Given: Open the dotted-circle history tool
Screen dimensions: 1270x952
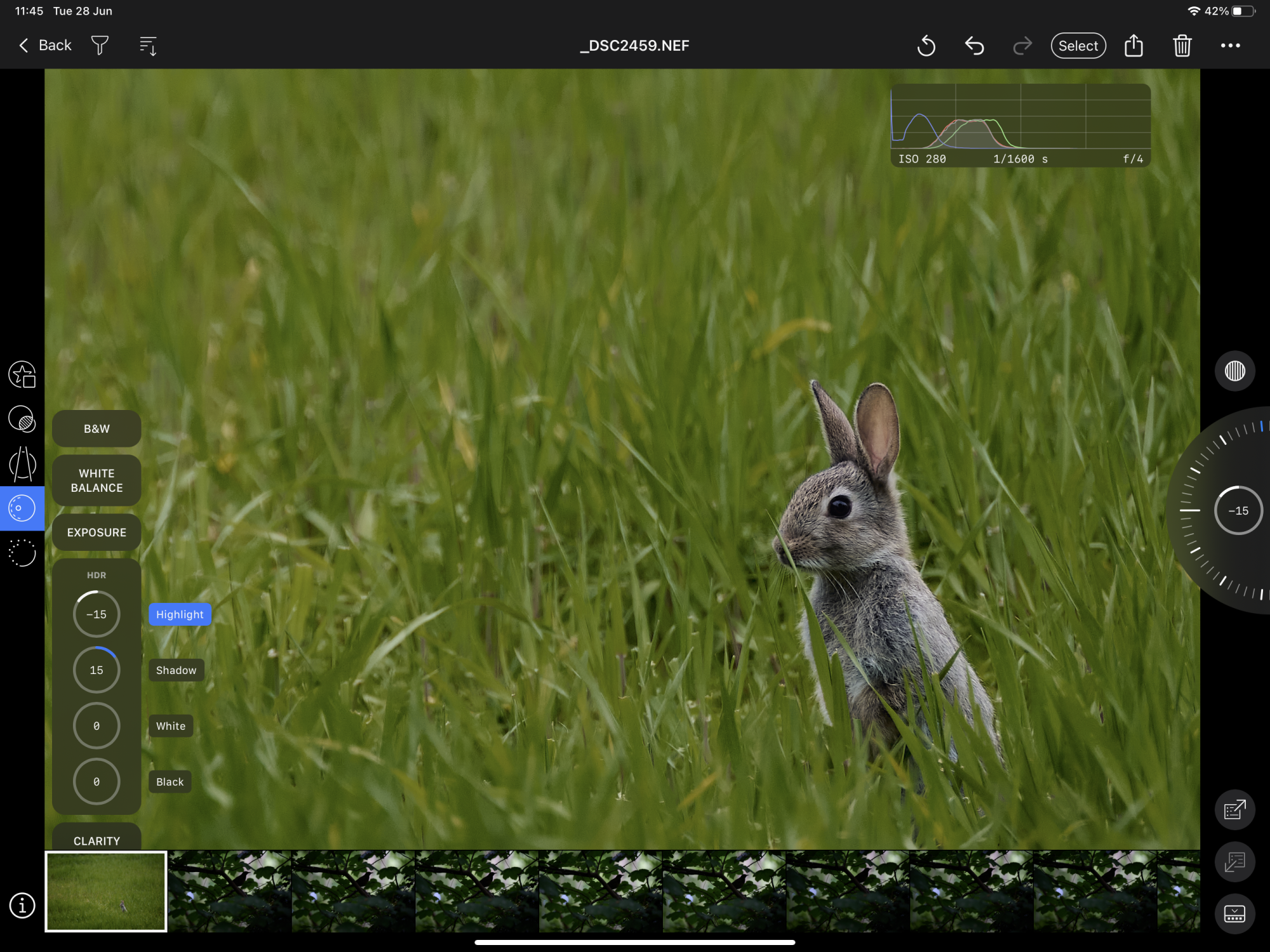Looking at the screenshot, I should (x=22, y=553).
